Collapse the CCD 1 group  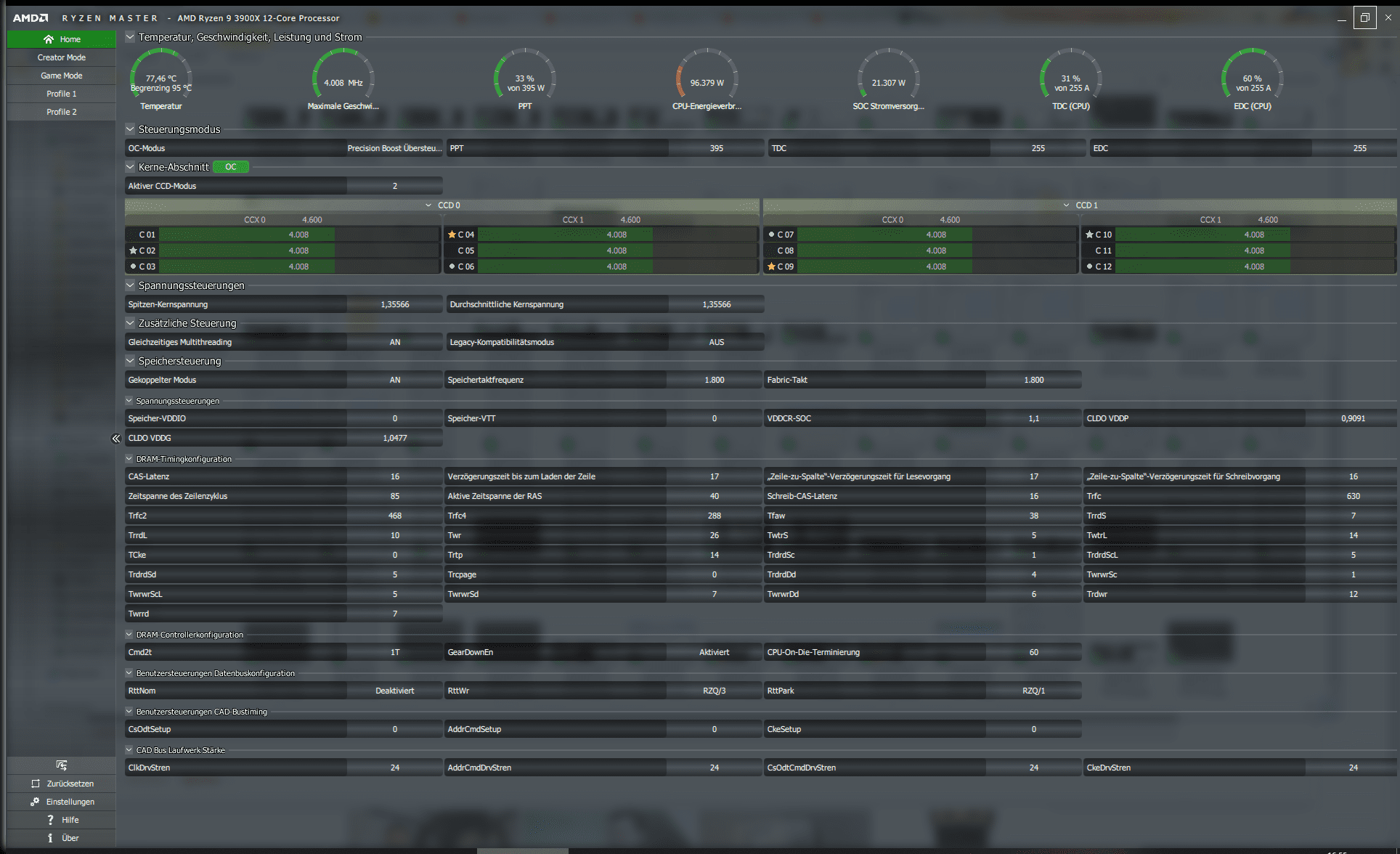1066,206
